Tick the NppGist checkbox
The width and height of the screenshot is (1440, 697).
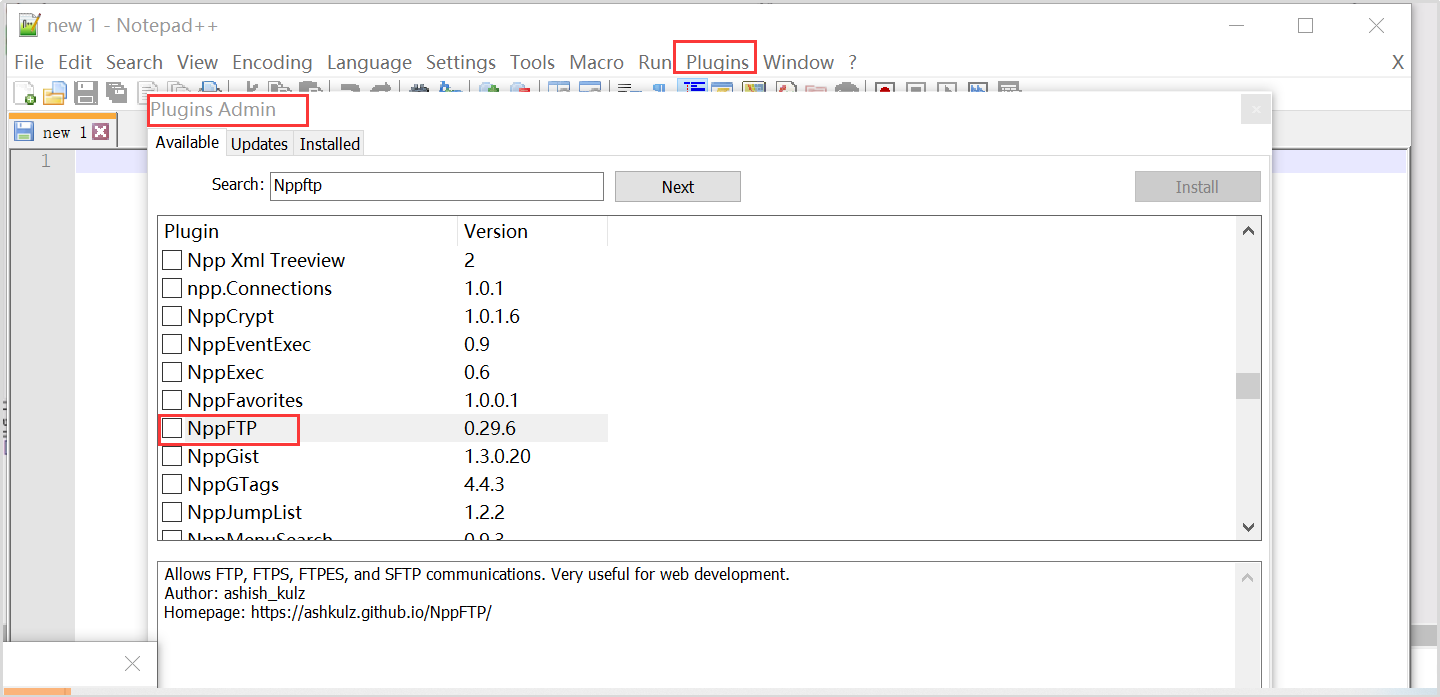point(172,457)
